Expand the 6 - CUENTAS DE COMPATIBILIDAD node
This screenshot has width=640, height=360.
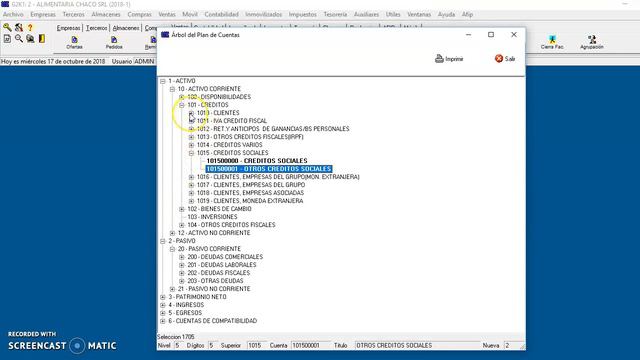(163, 321)
